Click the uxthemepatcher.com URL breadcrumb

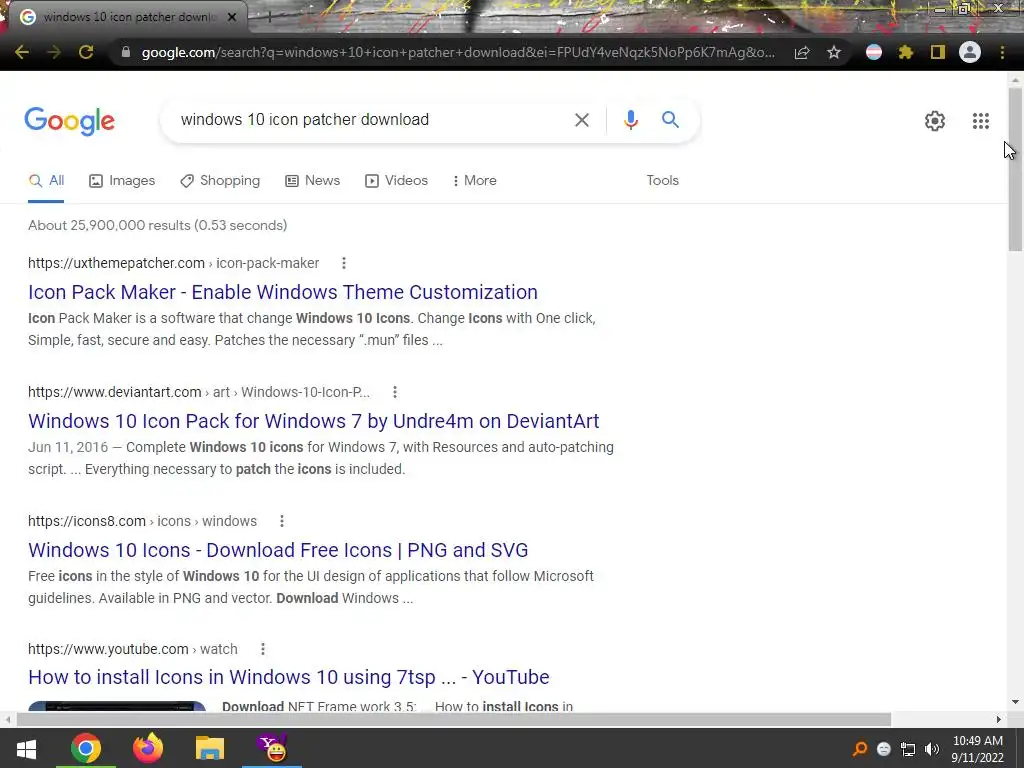click(174, 263)
